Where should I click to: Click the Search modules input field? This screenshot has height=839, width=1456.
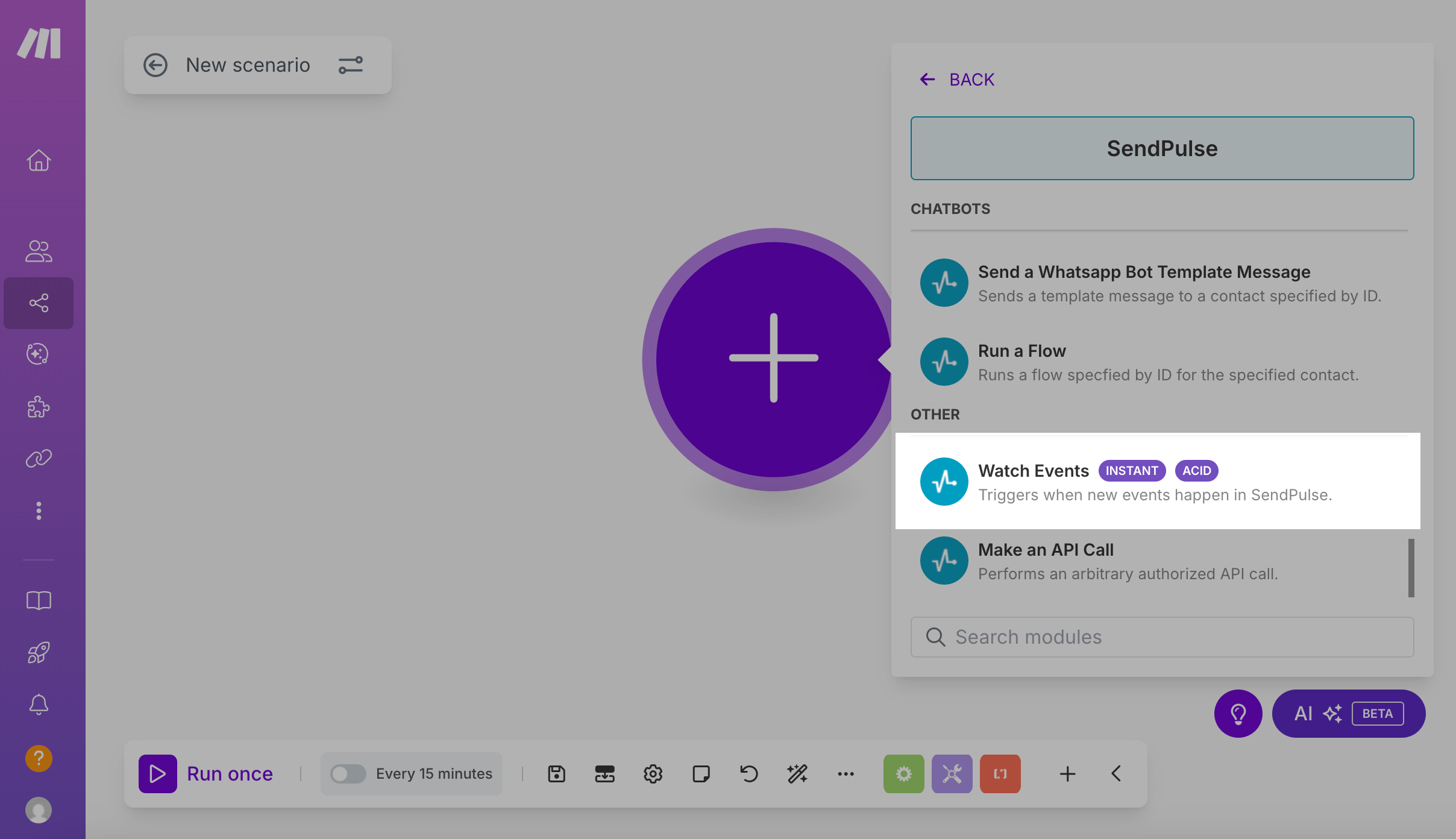click(1162, 637)
